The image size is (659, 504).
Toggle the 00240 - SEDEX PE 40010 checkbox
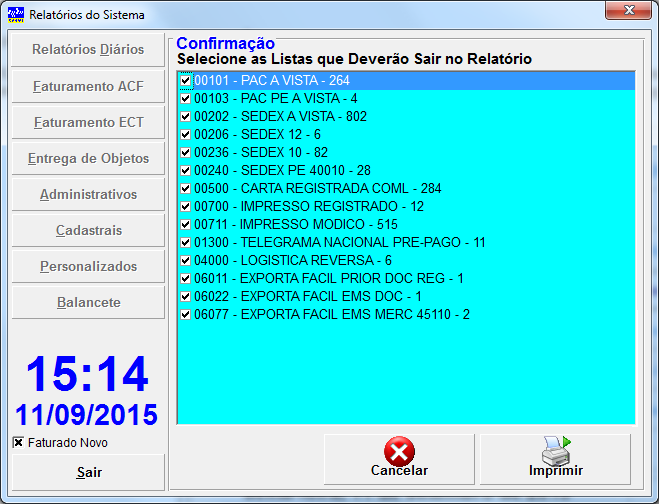click(x=185, y=170)
